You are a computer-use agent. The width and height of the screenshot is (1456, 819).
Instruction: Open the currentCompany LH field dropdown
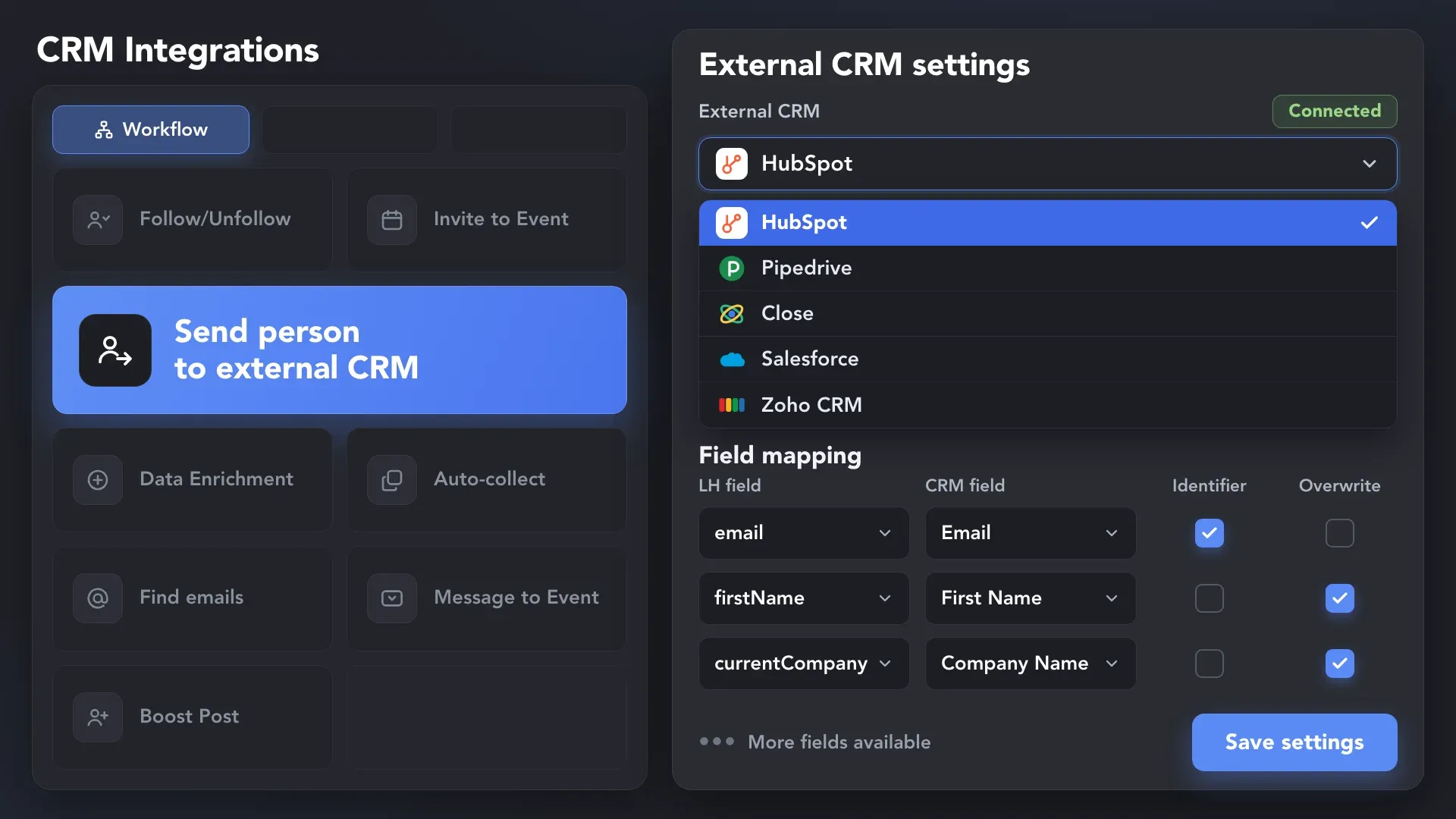coord(804,664)
